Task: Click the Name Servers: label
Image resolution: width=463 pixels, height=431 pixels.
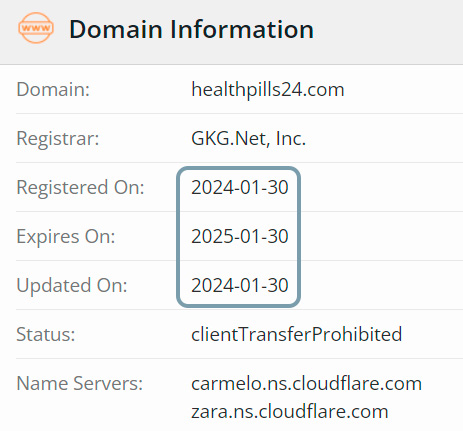Action: coord(79,383)
